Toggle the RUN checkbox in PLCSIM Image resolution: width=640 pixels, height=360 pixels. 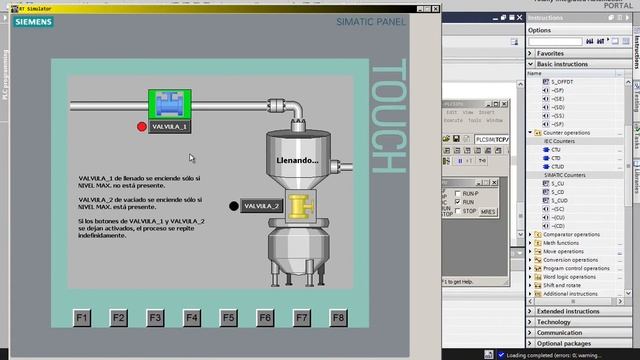(x=458, y=202)
